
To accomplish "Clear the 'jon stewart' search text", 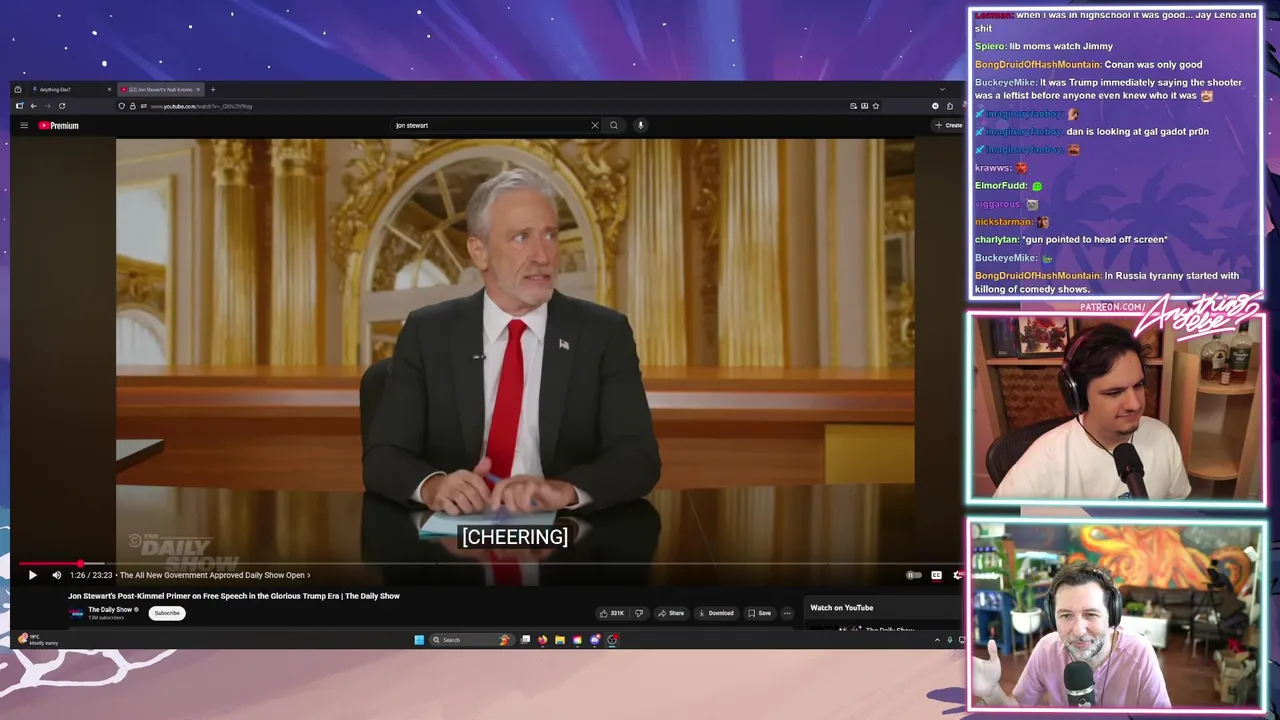I will tap(595, 125).
